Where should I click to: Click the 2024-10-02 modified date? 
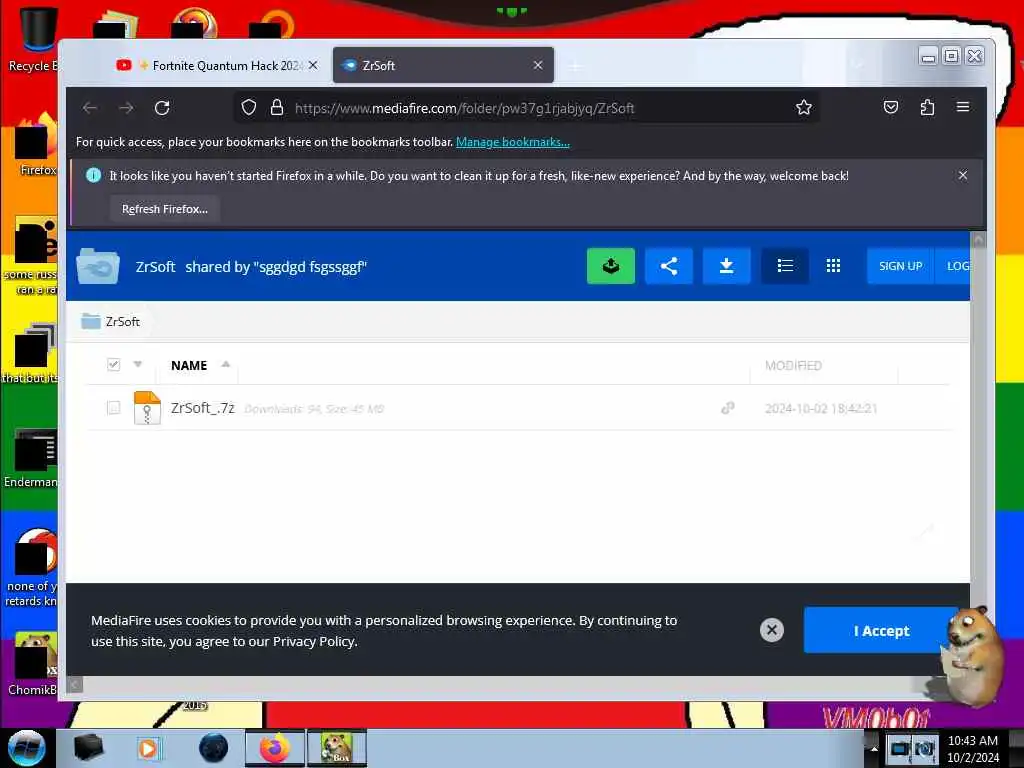pyautogui.click(x=821, y=408)
